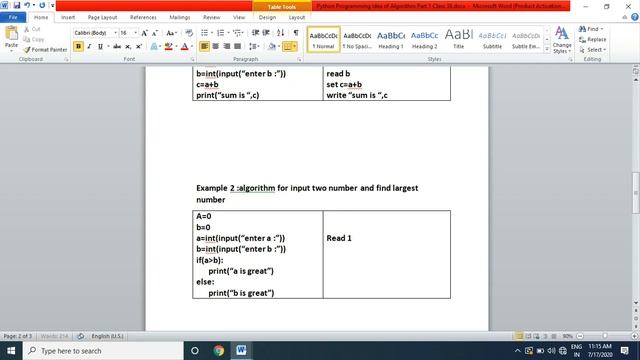The width and height of the screenshot is (640, 360).
Task: Toggle Italic formatting
Action: (x=89, y=47)
